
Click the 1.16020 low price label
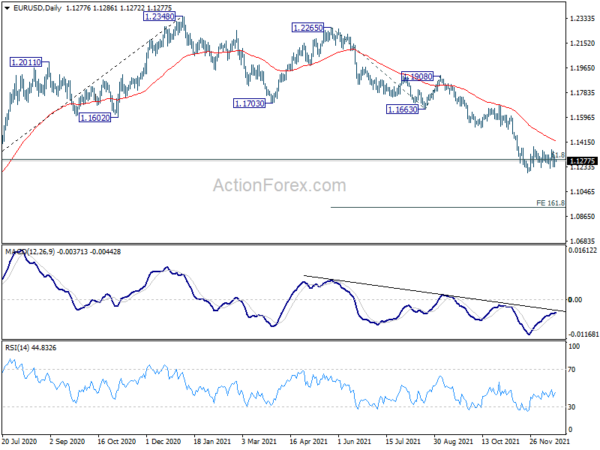tap(95, 118)
